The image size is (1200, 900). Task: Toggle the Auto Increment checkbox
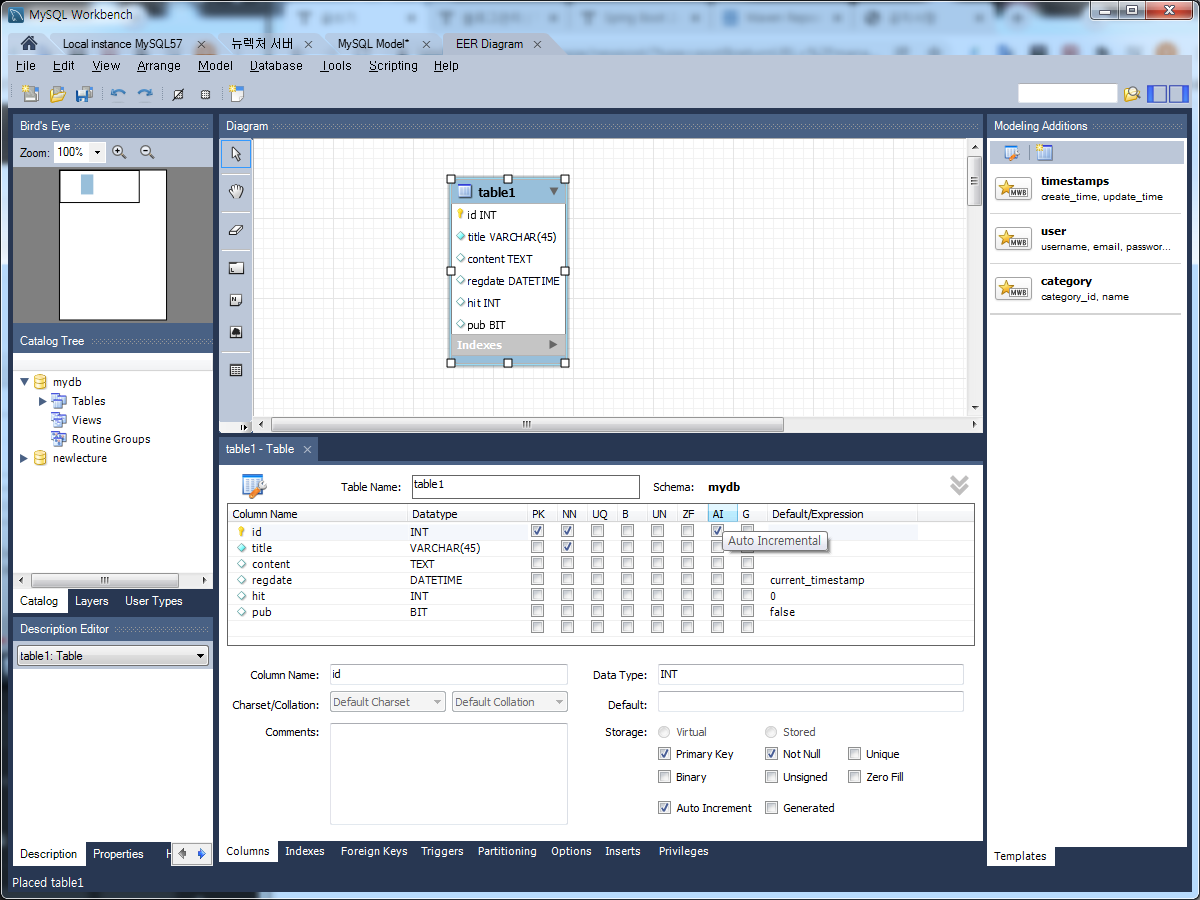point(665,808)
